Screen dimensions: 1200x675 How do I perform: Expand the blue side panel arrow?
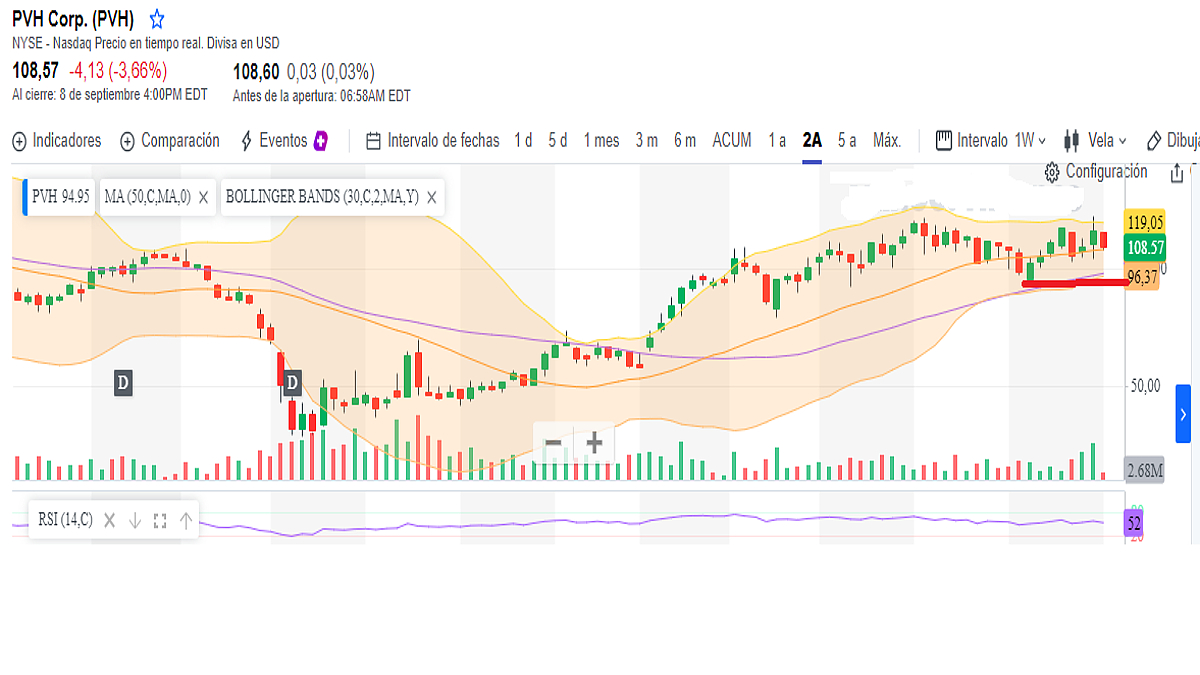[x=1183, y=413]
